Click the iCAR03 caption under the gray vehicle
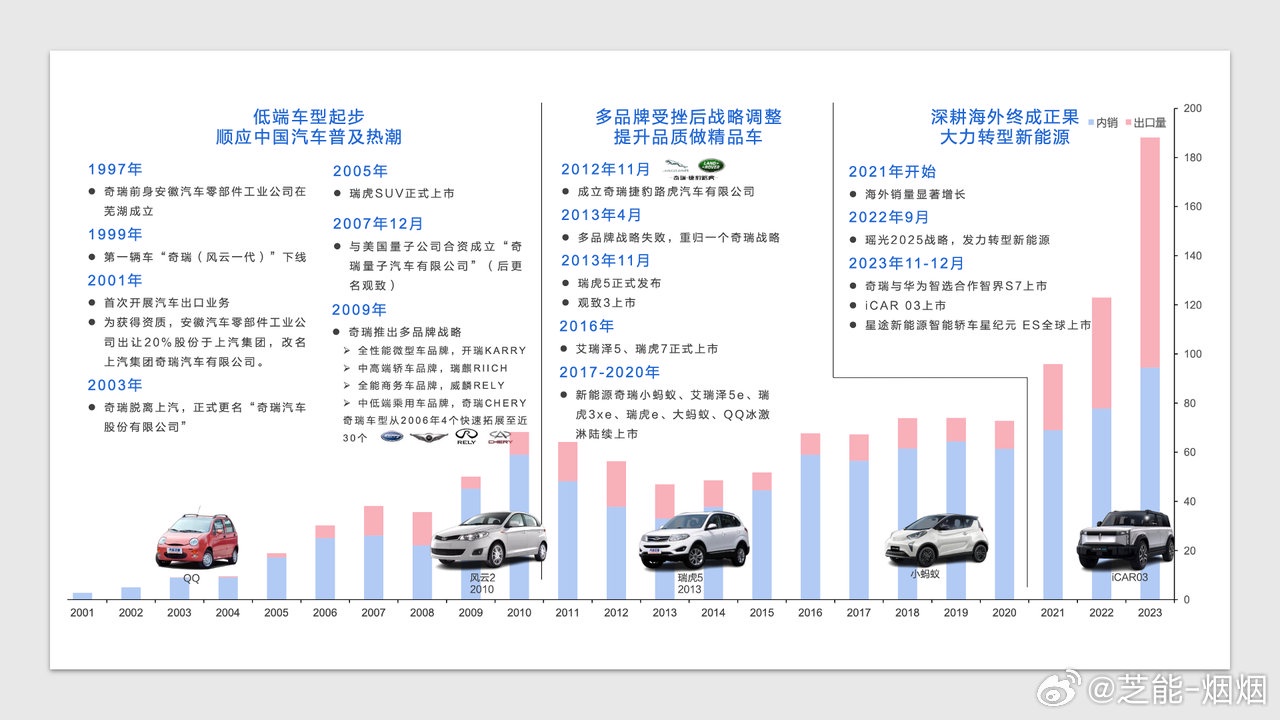 [1130, 577]
